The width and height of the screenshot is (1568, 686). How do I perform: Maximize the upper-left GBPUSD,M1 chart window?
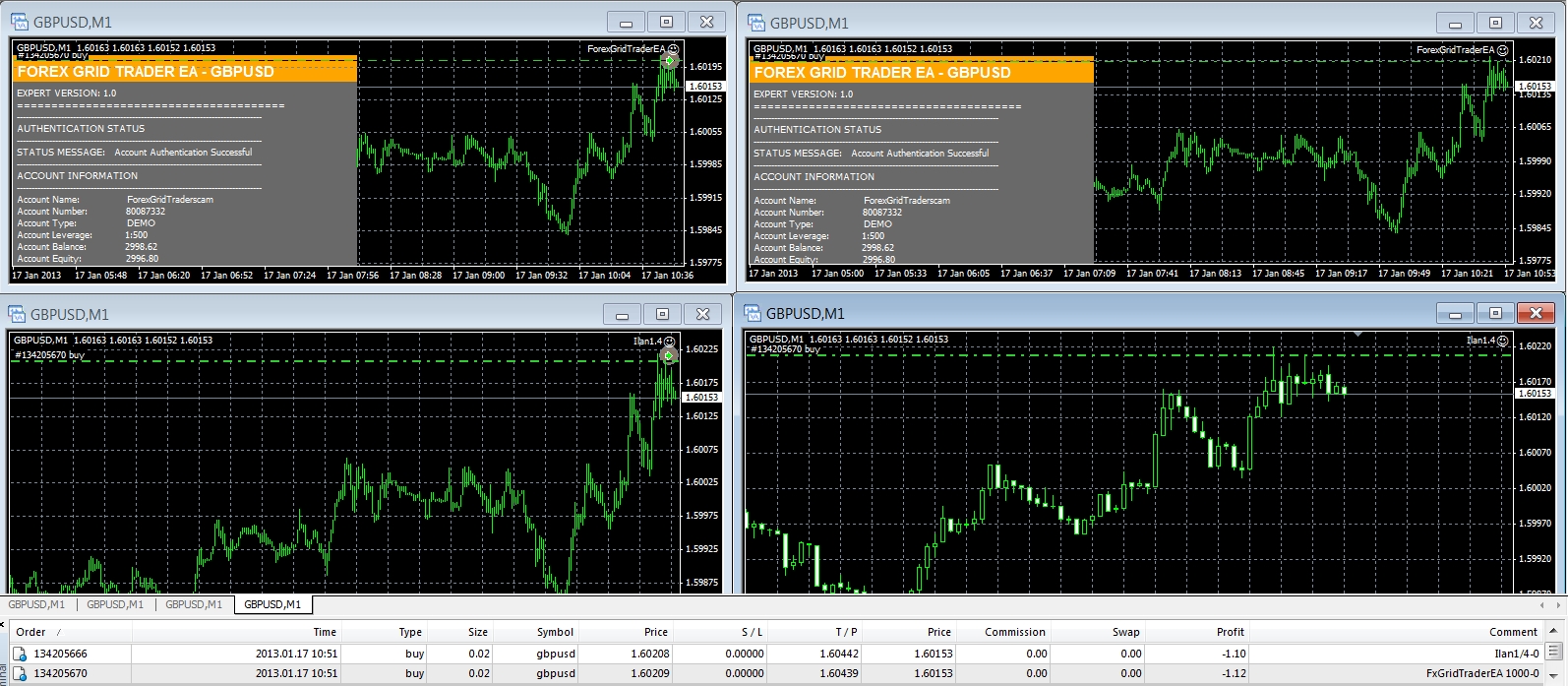(666, 22)
